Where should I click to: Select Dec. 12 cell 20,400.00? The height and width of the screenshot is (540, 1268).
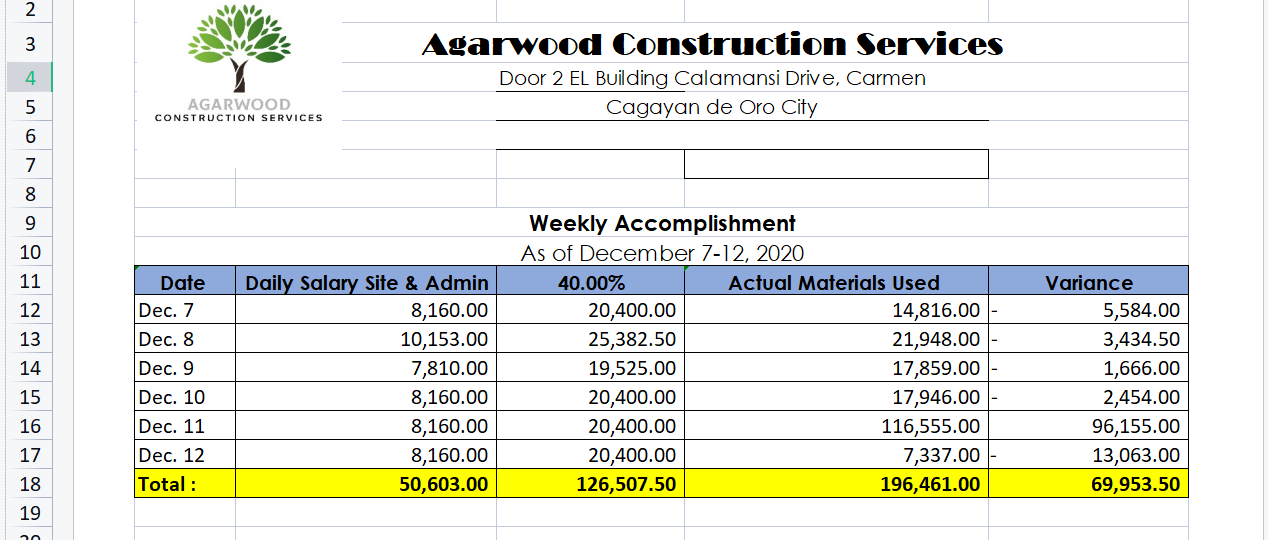tap(591, 455)
